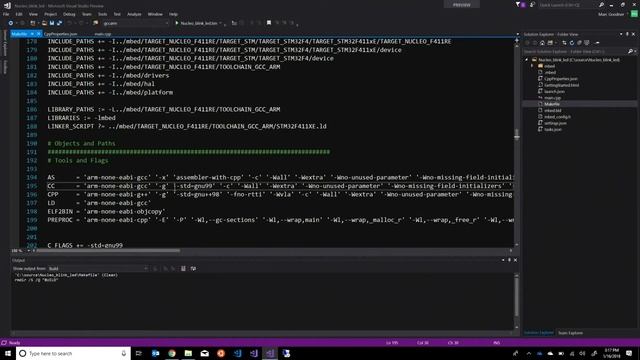Open the Debug menu
Viewport: 640px width, 360px height.
tap(69, 14)
